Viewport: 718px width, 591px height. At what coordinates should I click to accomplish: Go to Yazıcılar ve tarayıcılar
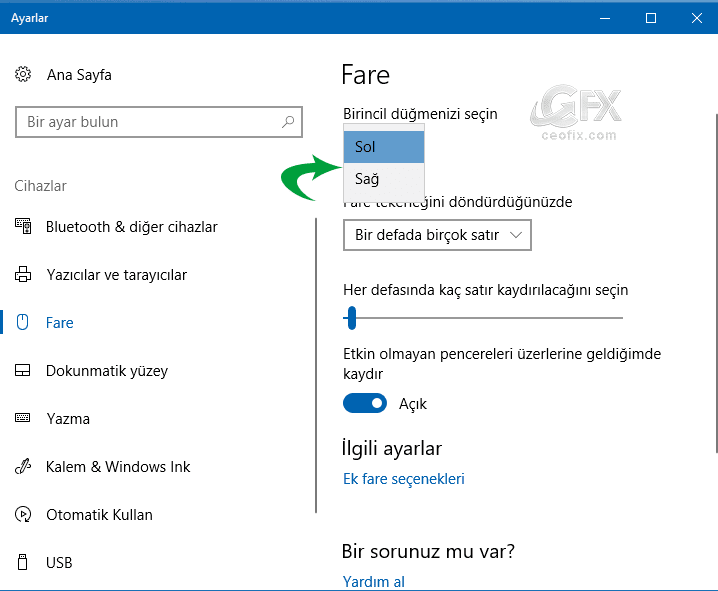coord(117,275)
